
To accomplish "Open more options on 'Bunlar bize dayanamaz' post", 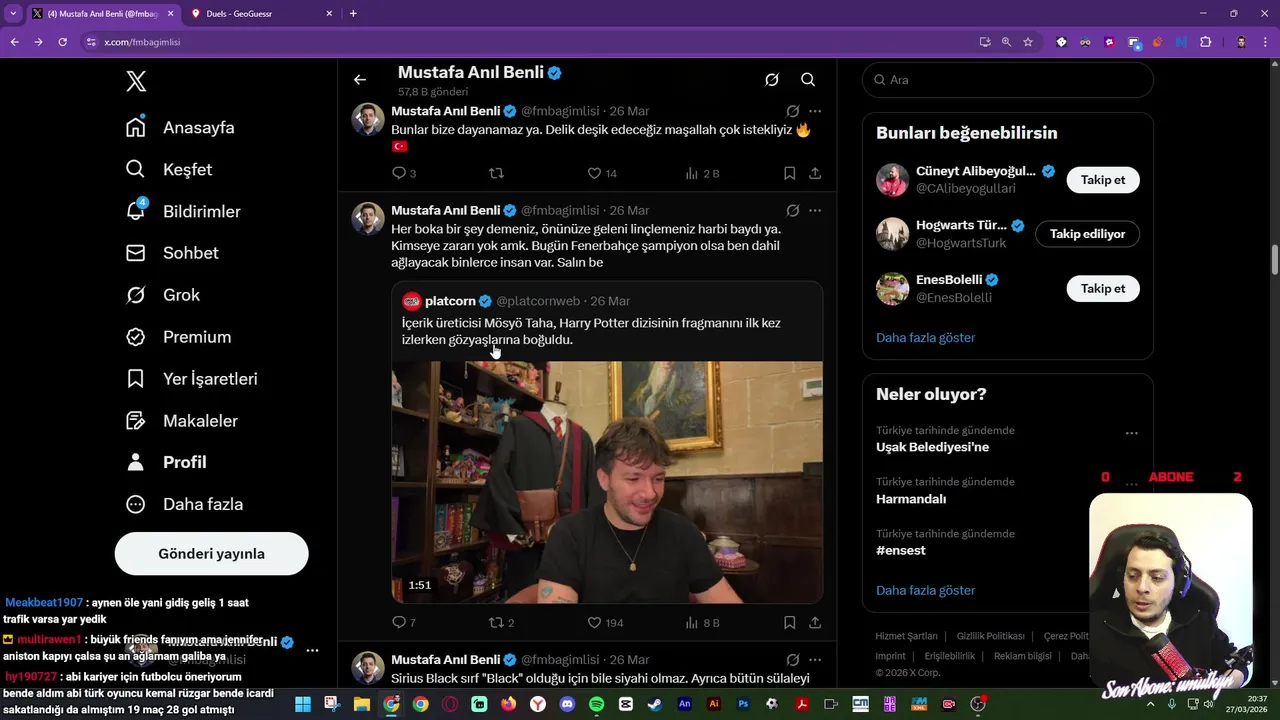I will 815,111.
